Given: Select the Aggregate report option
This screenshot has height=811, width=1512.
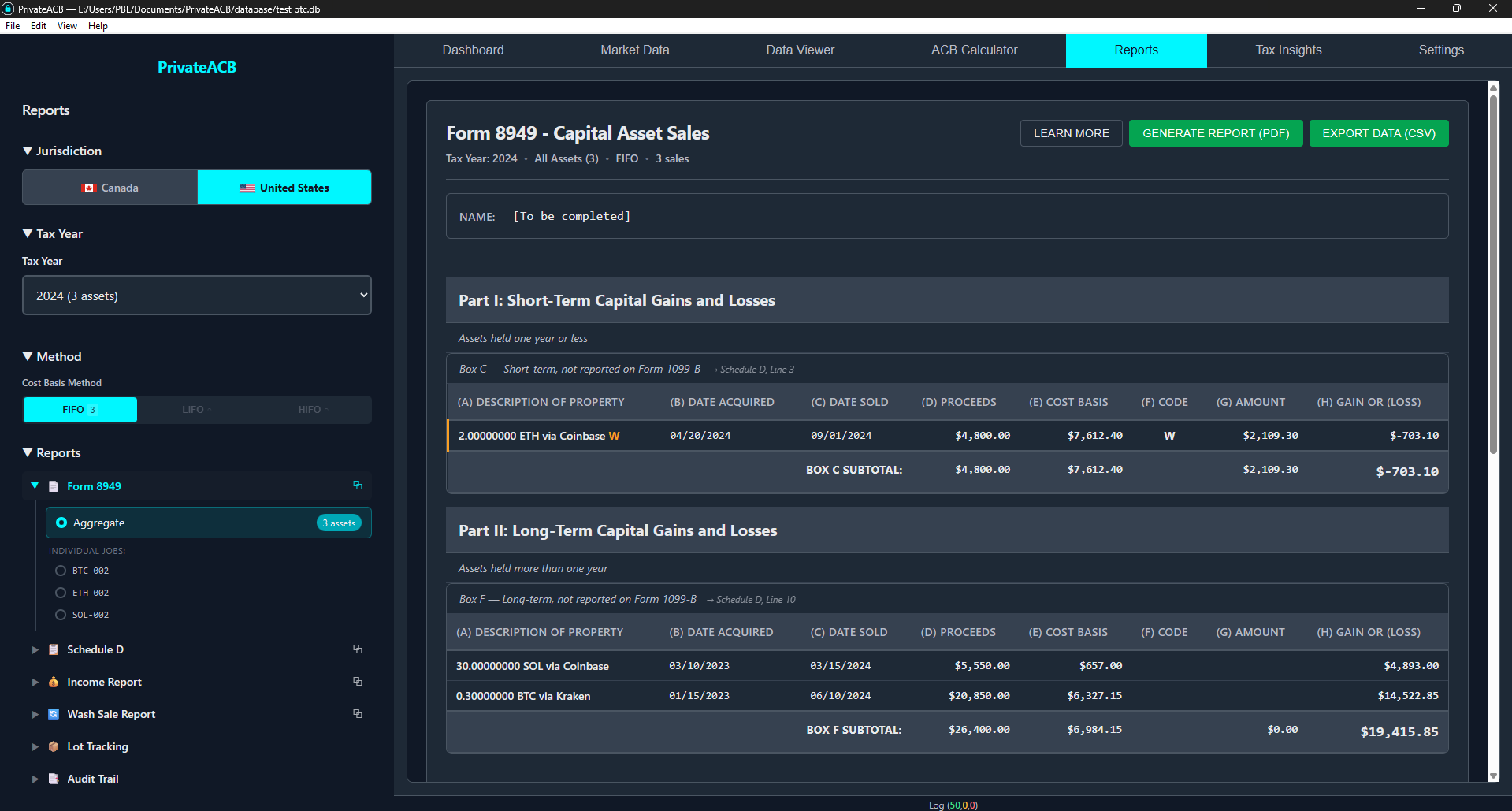Looking at the screenshot, I should (62, 523).
